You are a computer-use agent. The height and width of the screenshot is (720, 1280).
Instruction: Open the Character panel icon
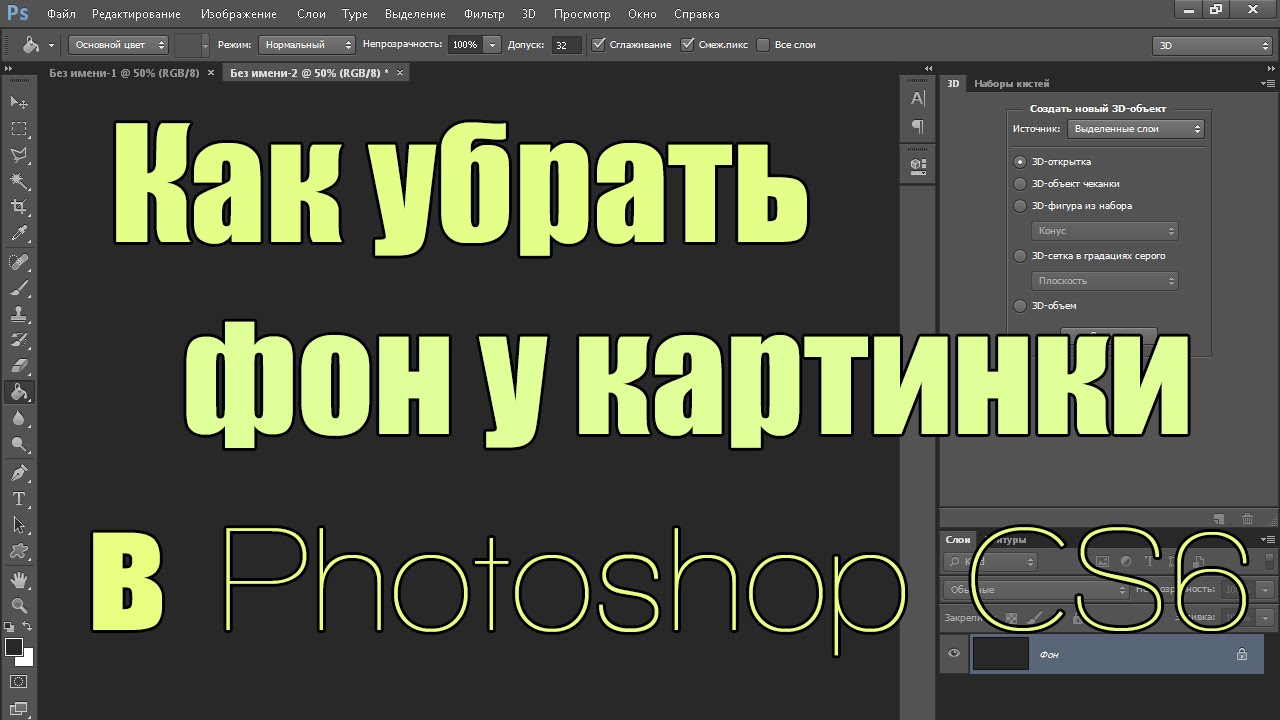(917, 98)
